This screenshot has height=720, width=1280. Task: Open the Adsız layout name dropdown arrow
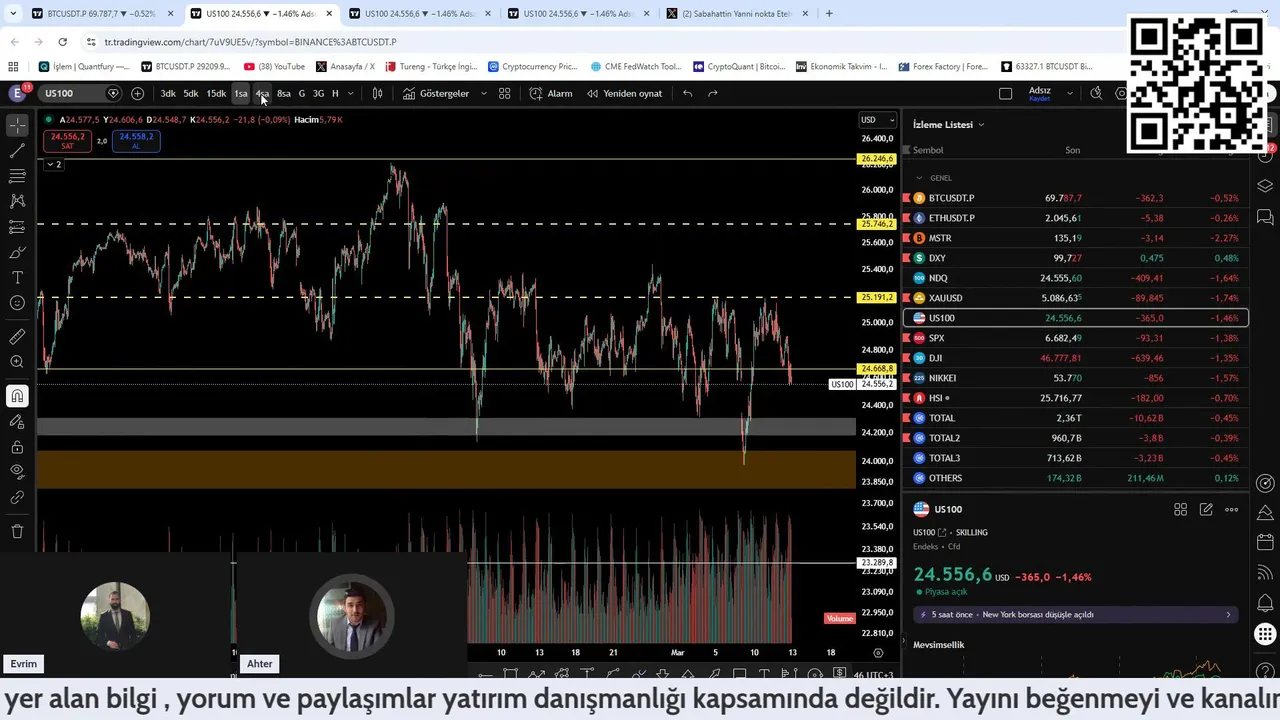(1070, 93)
